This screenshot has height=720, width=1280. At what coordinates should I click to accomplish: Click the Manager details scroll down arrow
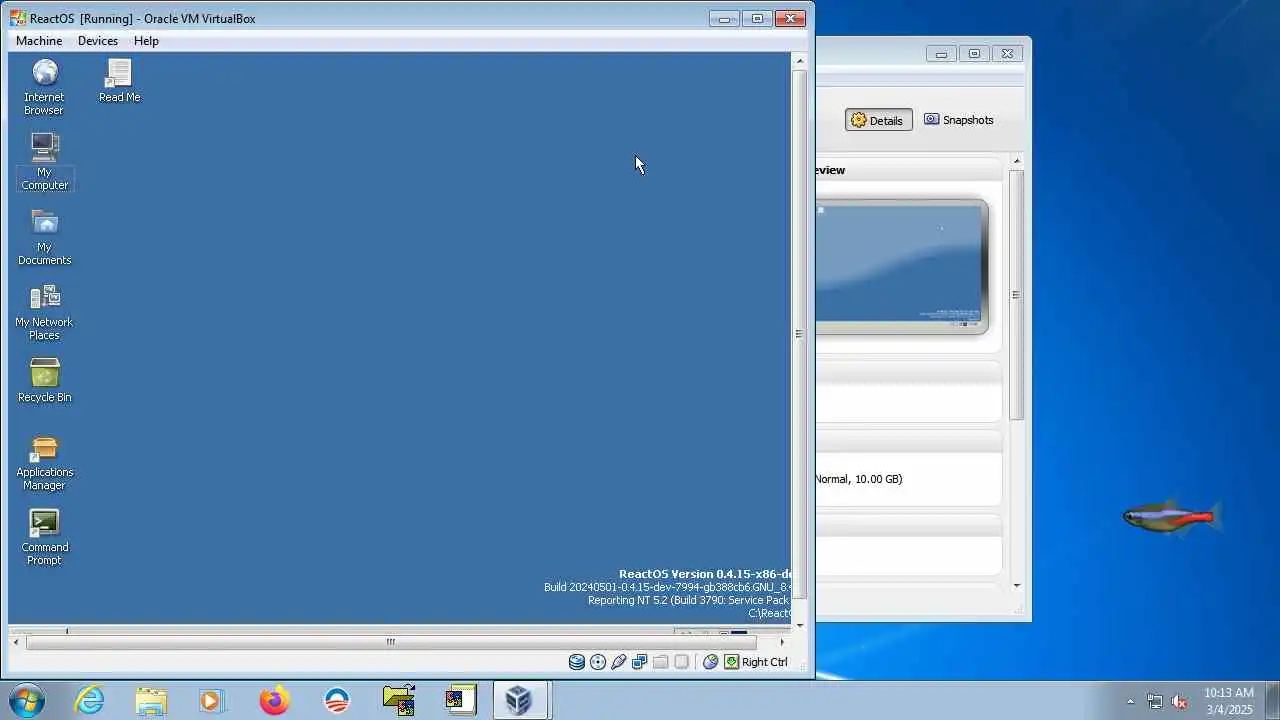pos(1016,586)
